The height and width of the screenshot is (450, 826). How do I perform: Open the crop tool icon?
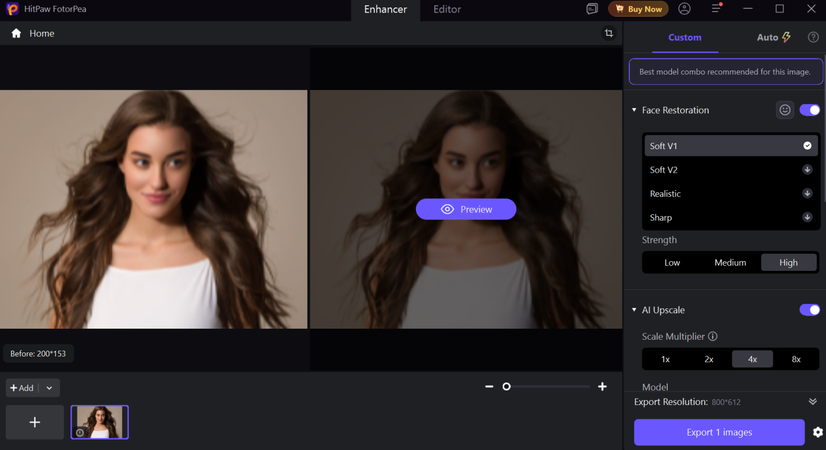pos(609,33)
